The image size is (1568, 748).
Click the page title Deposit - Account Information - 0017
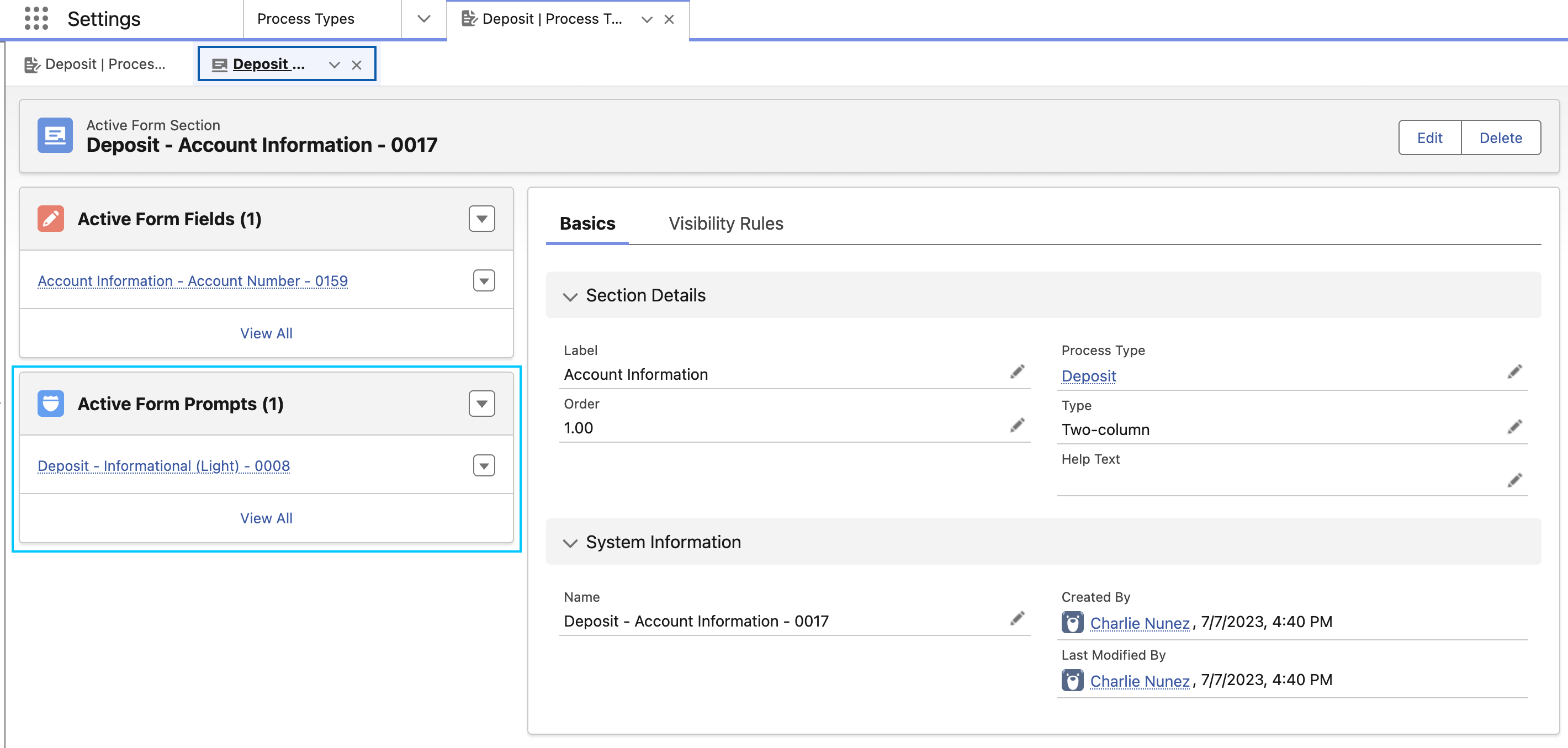(x=262, y=145)
